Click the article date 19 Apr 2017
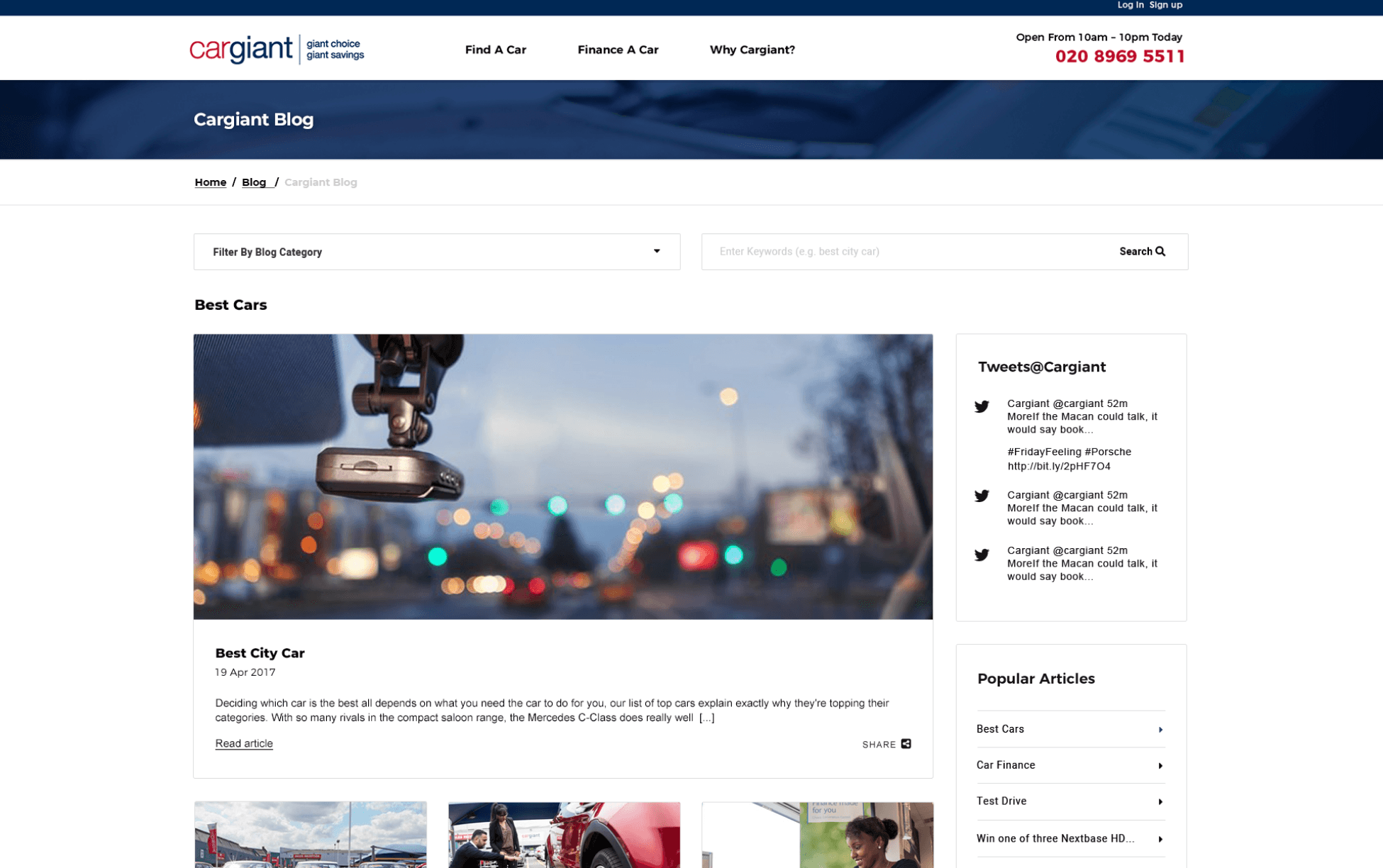Viewport: 1383px width, 868px height. click(245, 672)
